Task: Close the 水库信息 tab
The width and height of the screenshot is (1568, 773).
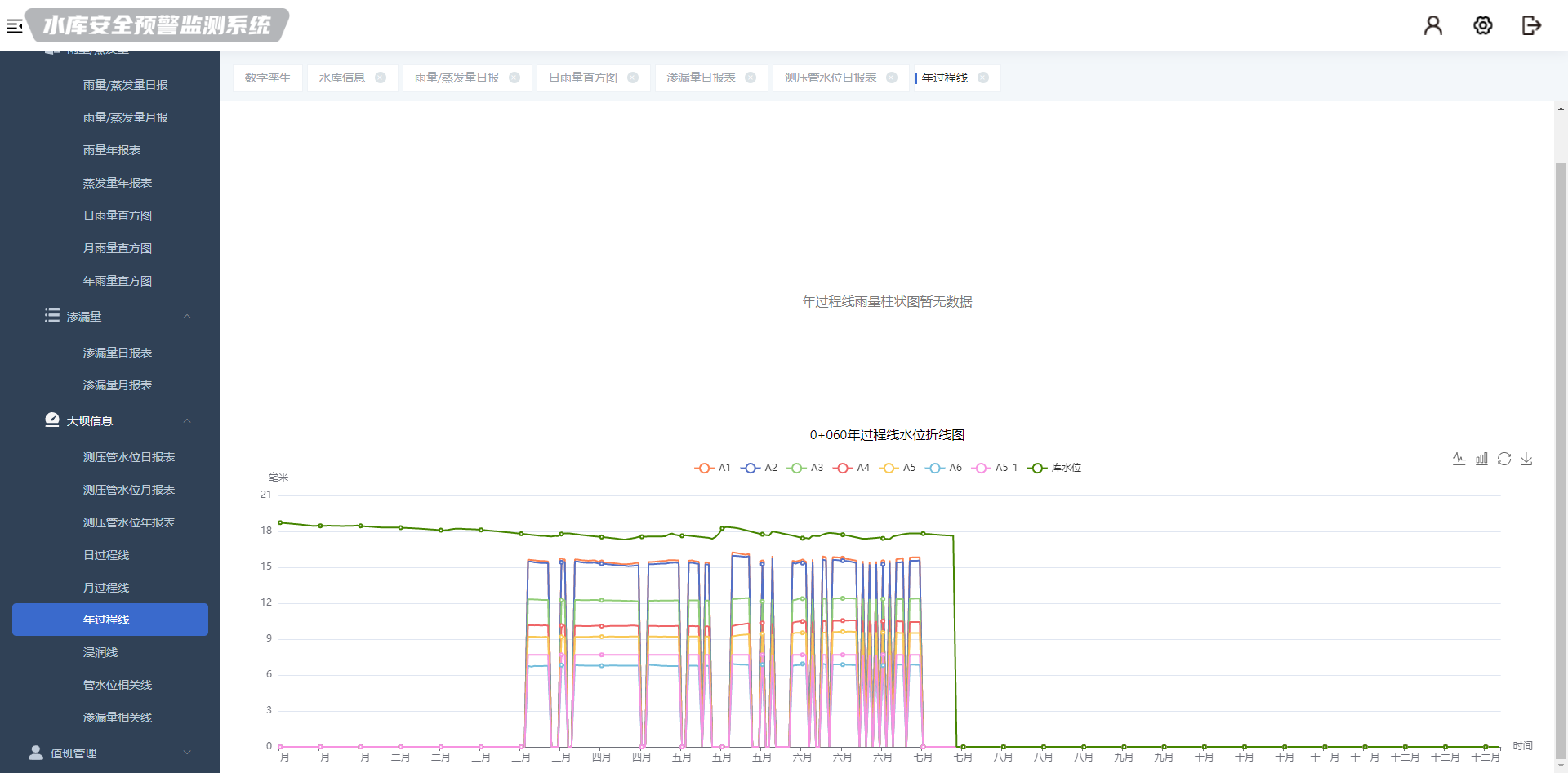Action: click(381, 78)
